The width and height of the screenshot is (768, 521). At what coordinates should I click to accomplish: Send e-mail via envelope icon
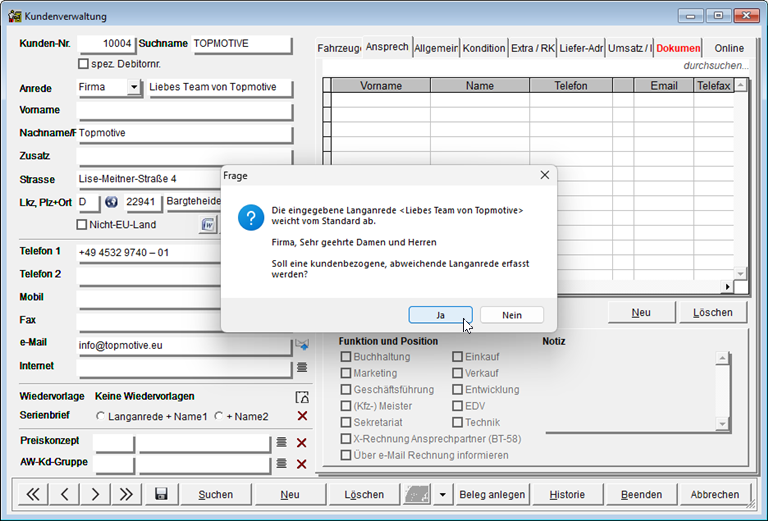(302, 345)
